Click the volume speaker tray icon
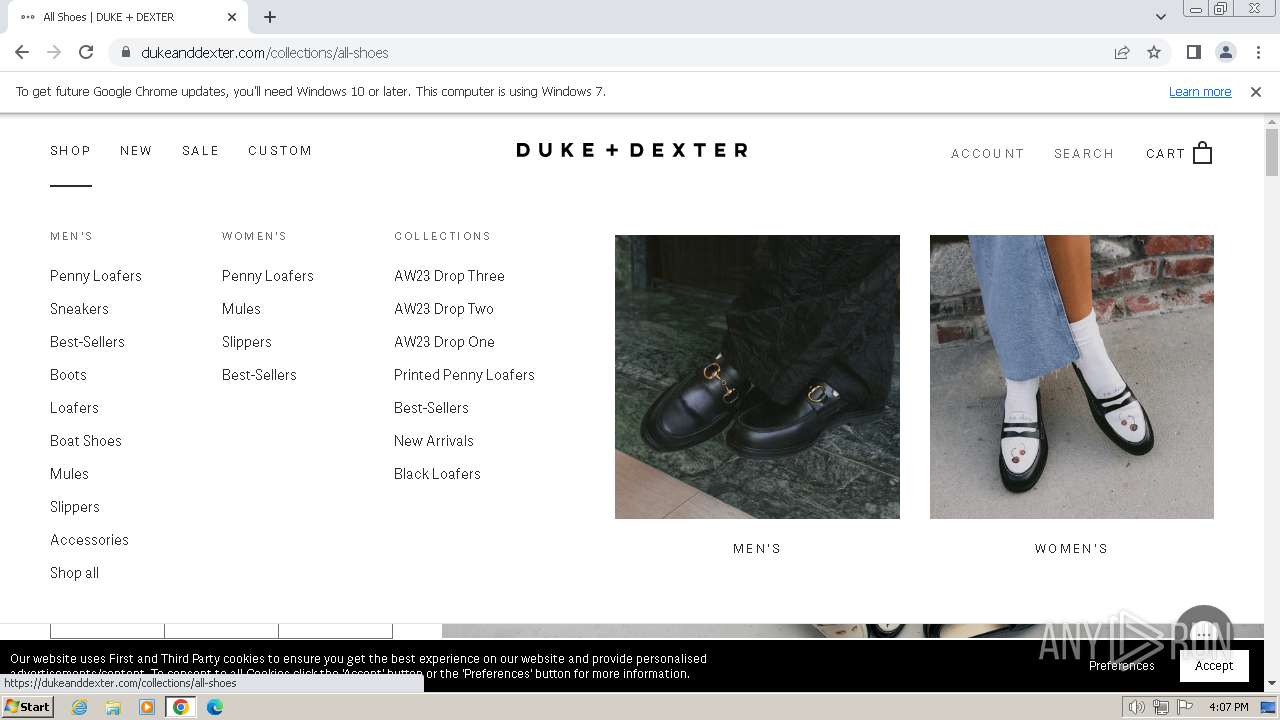This screenshot has width=1280, height=720. (x=1137, y=707)
